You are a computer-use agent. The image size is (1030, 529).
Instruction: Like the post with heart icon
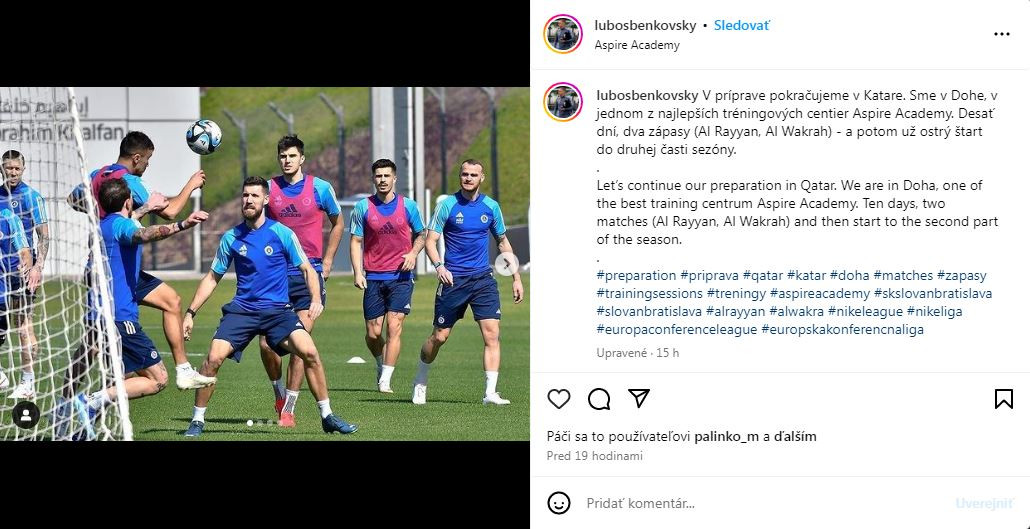(x=559, y=399)
